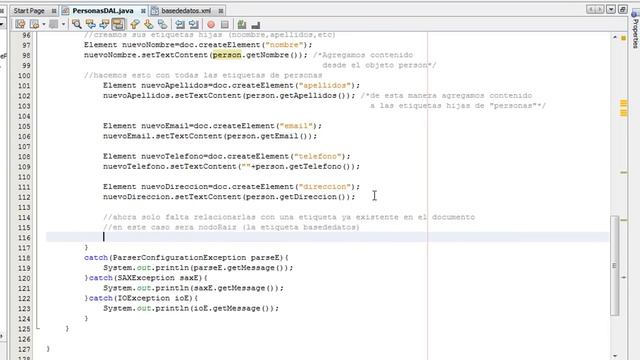Click Find Next Occurrence icon
The height and width of the screenshot is (360, 640).
point(104,24)
